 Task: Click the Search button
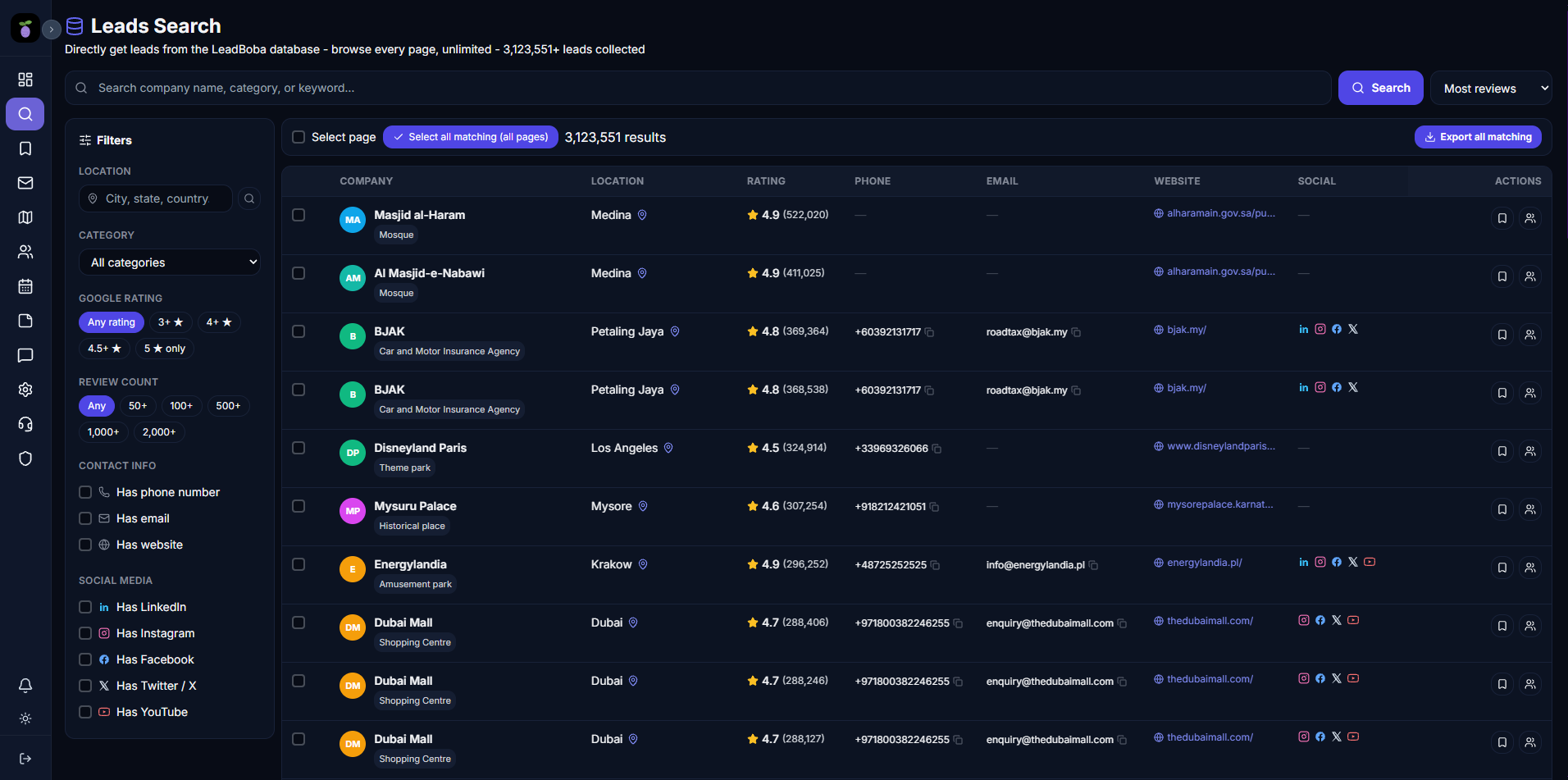[1381, 88]
